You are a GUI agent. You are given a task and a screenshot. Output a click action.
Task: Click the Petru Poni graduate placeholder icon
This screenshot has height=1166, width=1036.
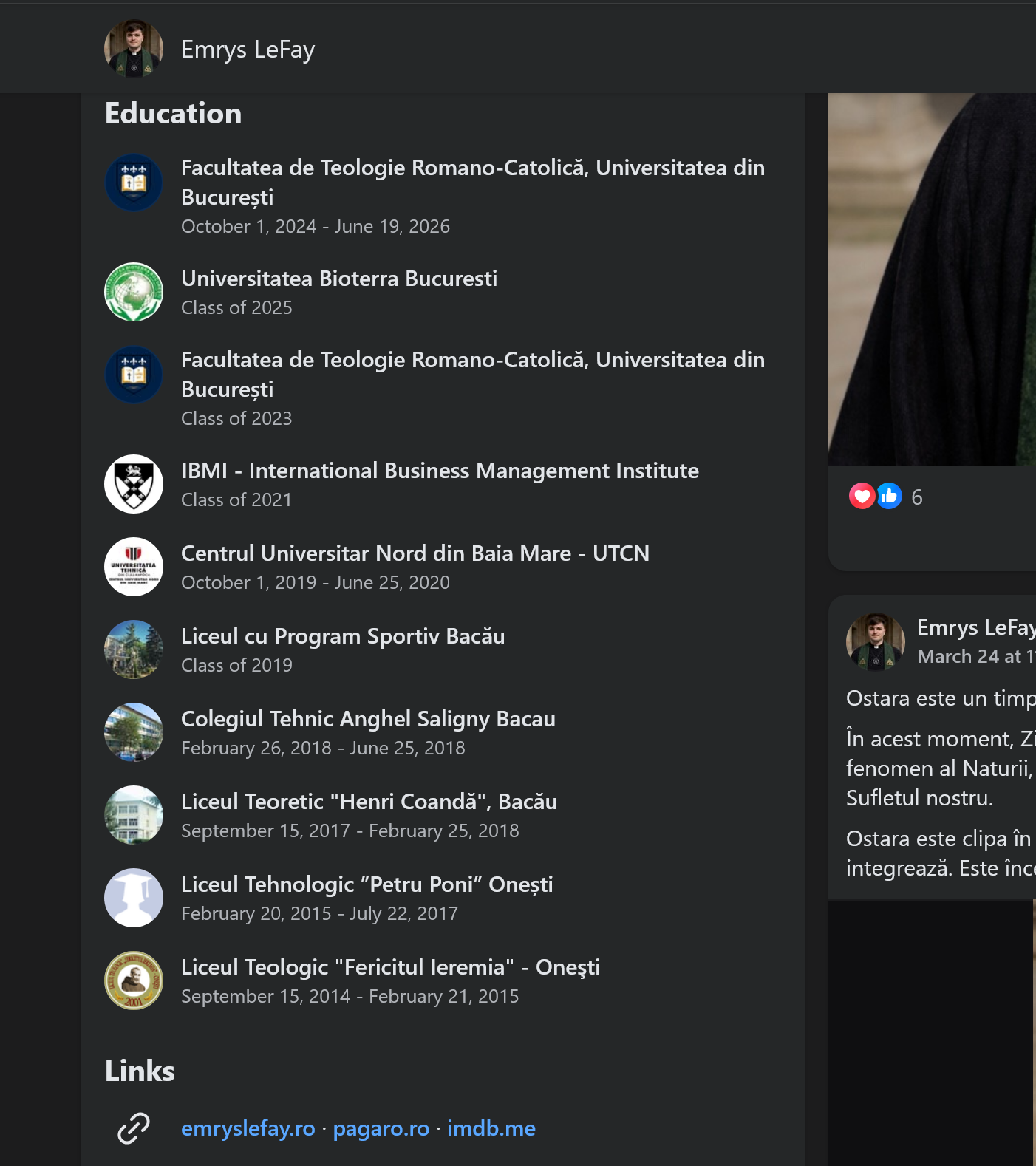click(134, 898)
